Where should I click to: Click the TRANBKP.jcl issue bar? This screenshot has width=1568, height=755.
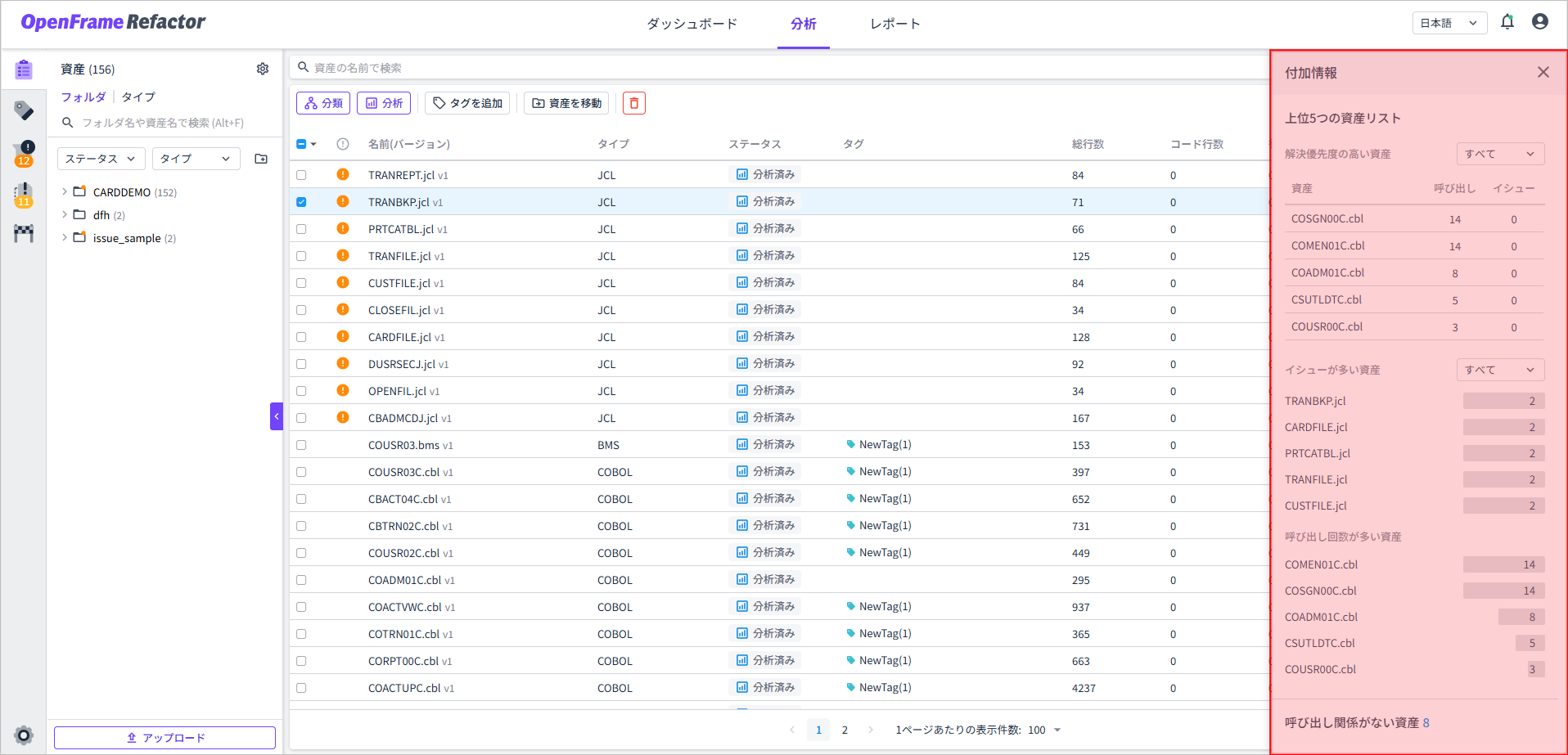(x=1503, y=401)
